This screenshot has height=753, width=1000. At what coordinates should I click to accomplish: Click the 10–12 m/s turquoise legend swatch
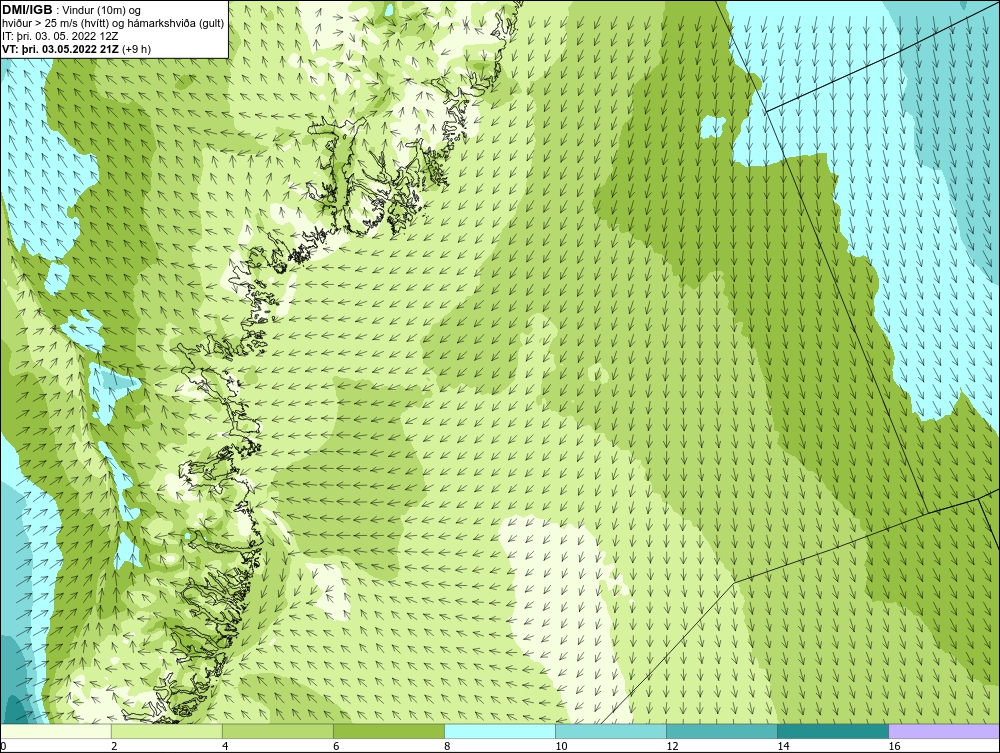(611, 731)
